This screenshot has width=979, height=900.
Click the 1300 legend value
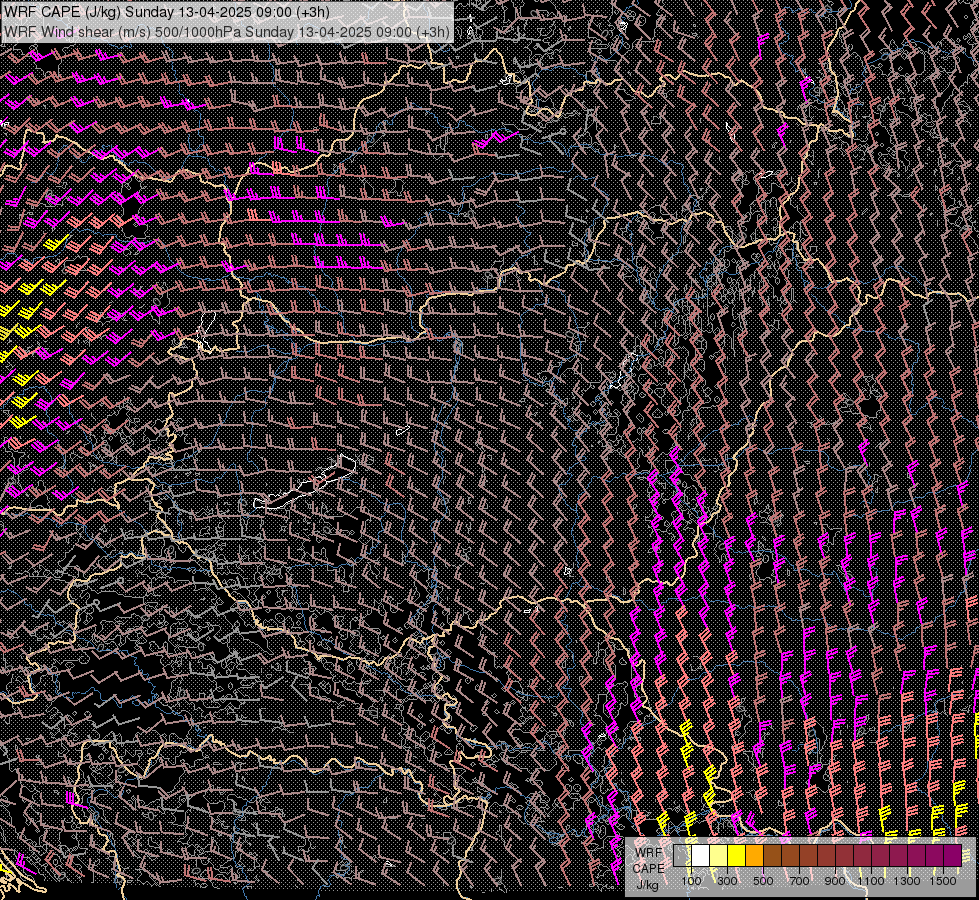pyautogui.click(x=907, y=881)
